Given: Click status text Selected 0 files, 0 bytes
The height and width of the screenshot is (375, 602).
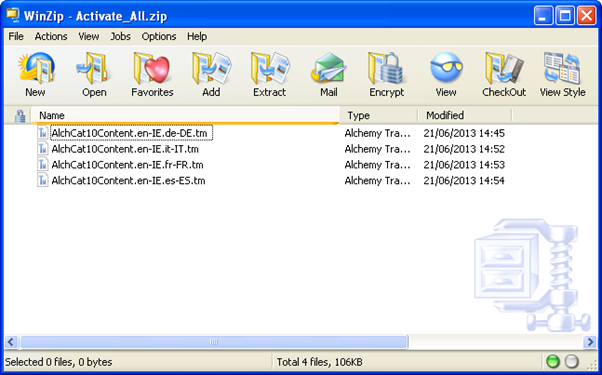Looking at the screenshot, I should [x=58, y=362].
